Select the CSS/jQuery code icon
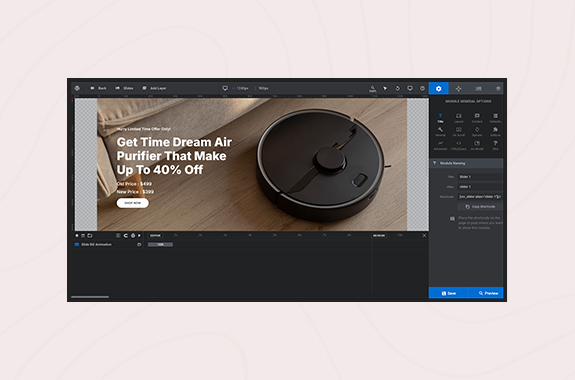Viewport: 575px width, 380px height. 459,145
